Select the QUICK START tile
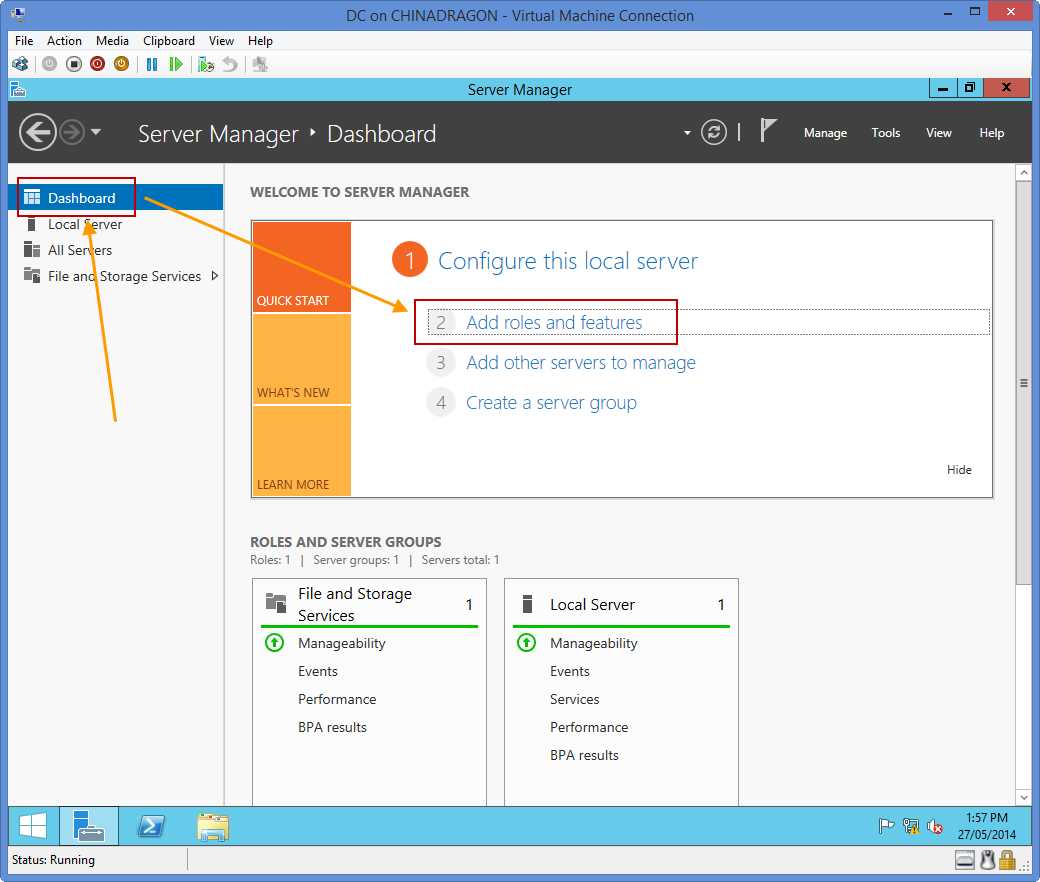Viewport: 1040px width, 882px height. (x=302, y=267)
